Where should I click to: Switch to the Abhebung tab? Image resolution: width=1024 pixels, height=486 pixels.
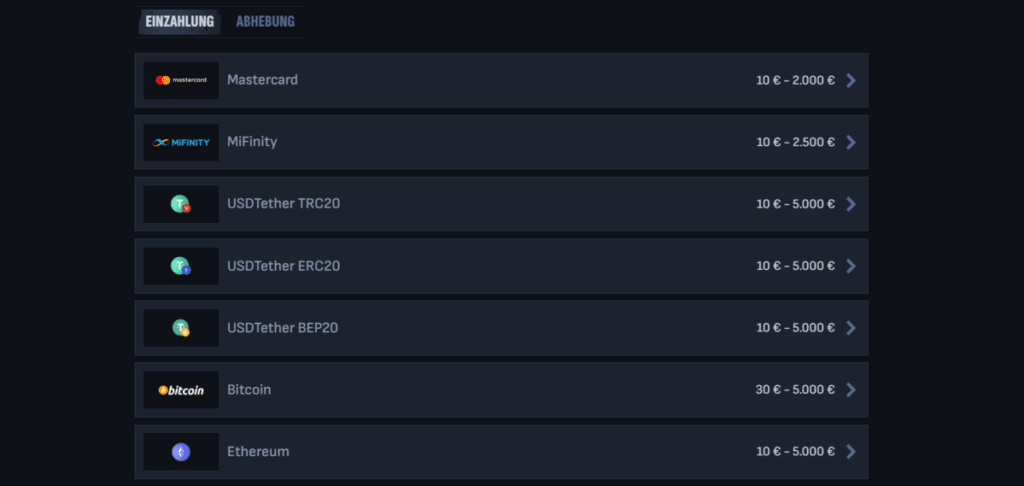coord(265,21)
